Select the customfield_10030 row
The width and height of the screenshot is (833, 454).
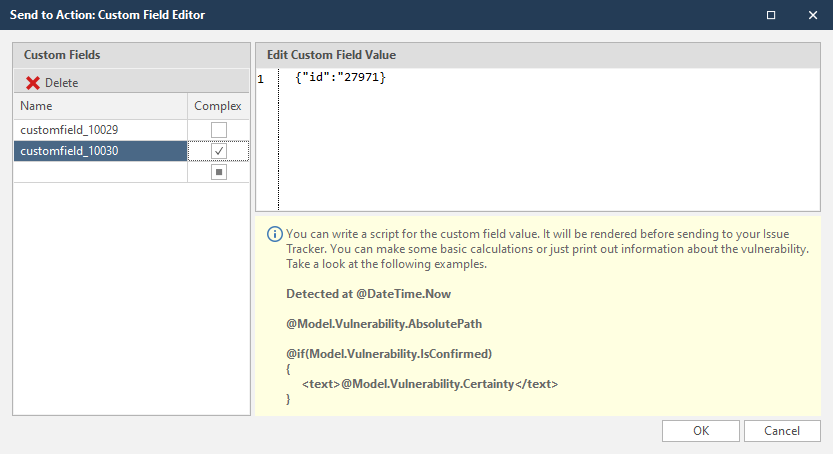click(100, 151)
